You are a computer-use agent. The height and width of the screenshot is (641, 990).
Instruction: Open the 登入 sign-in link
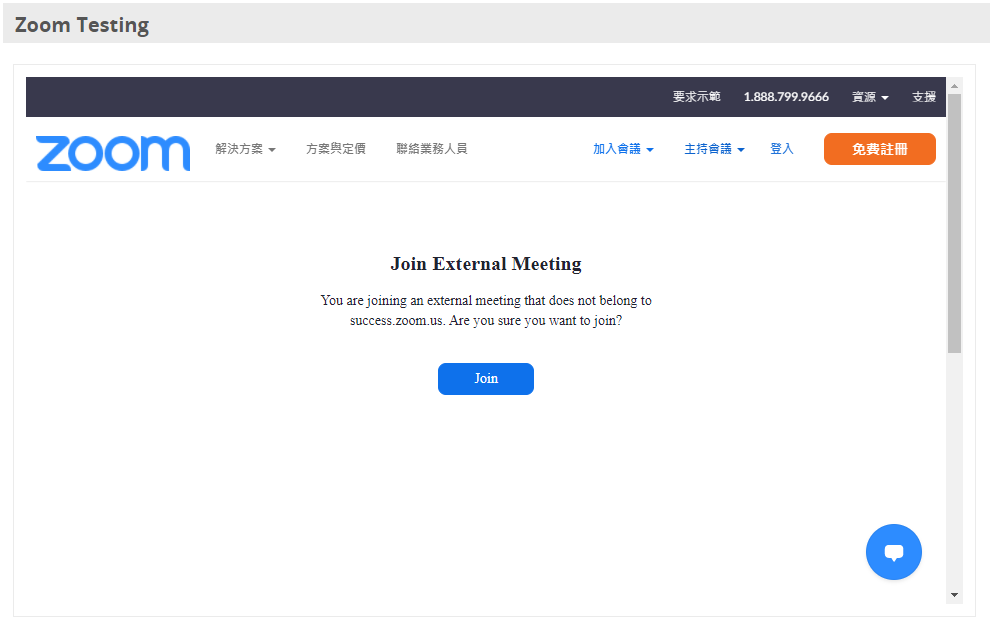pos(782,149)
